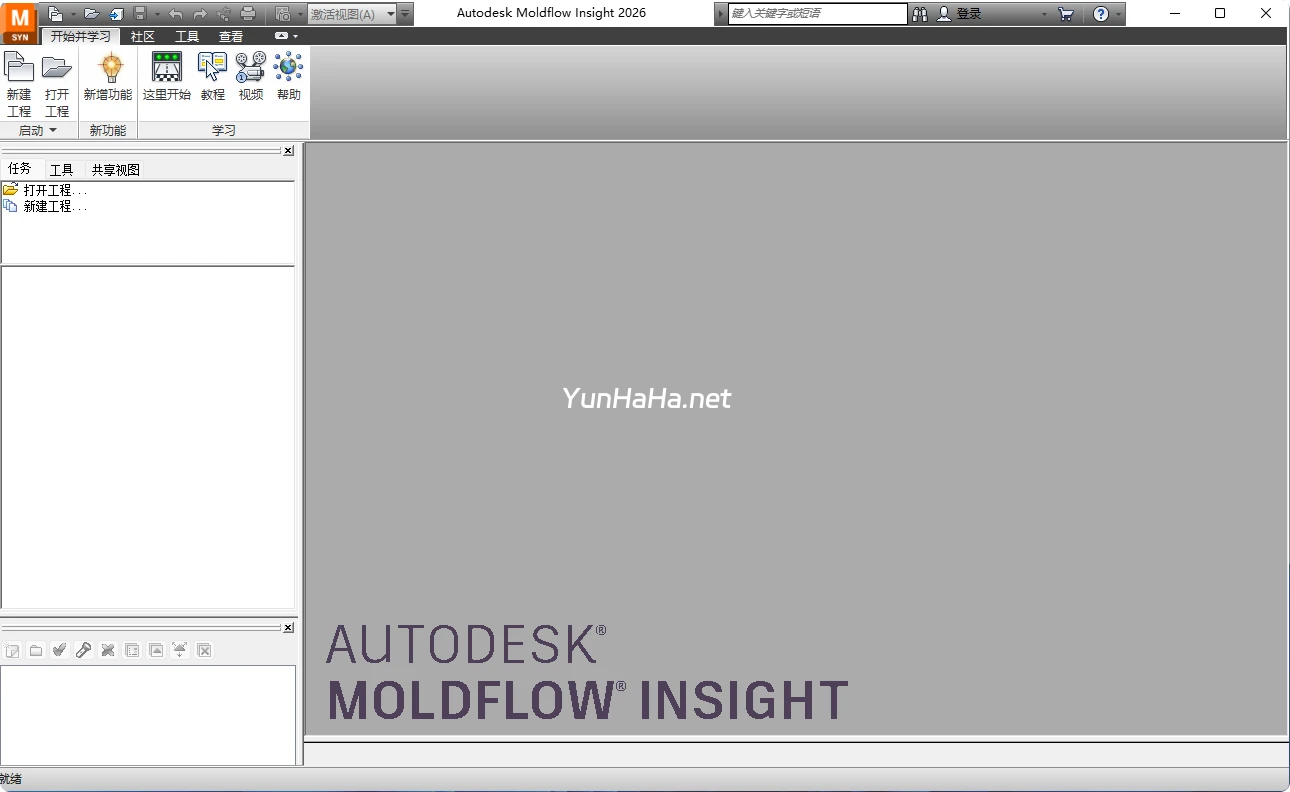Screen dimensions: 1290x792
Task: Click the expand-arrows icon in layers toolbar
Action: 180,650
